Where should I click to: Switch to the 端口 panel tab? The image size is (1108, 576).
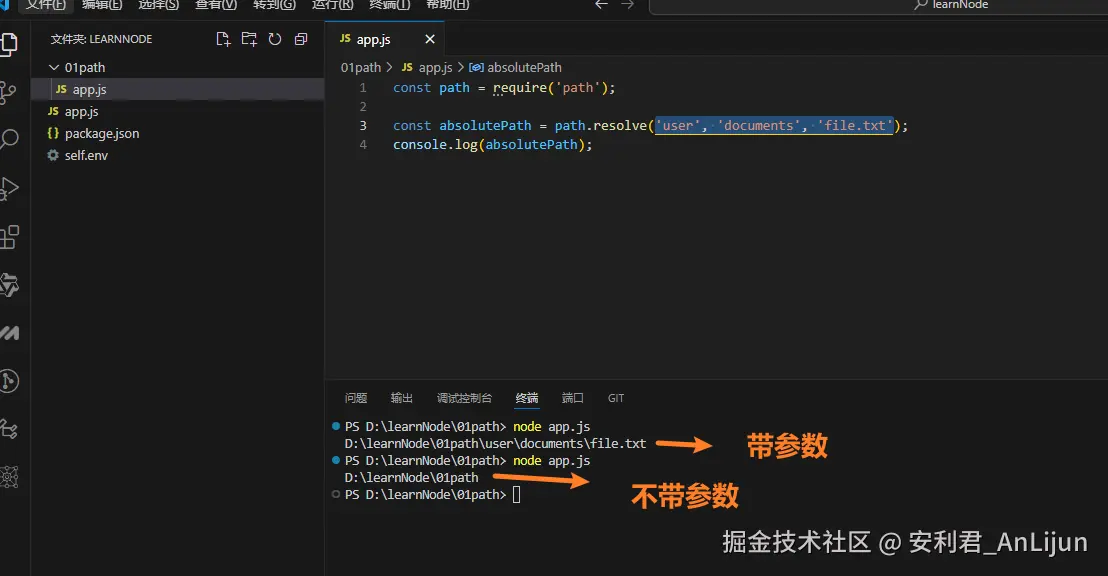(x=572, y=398)
